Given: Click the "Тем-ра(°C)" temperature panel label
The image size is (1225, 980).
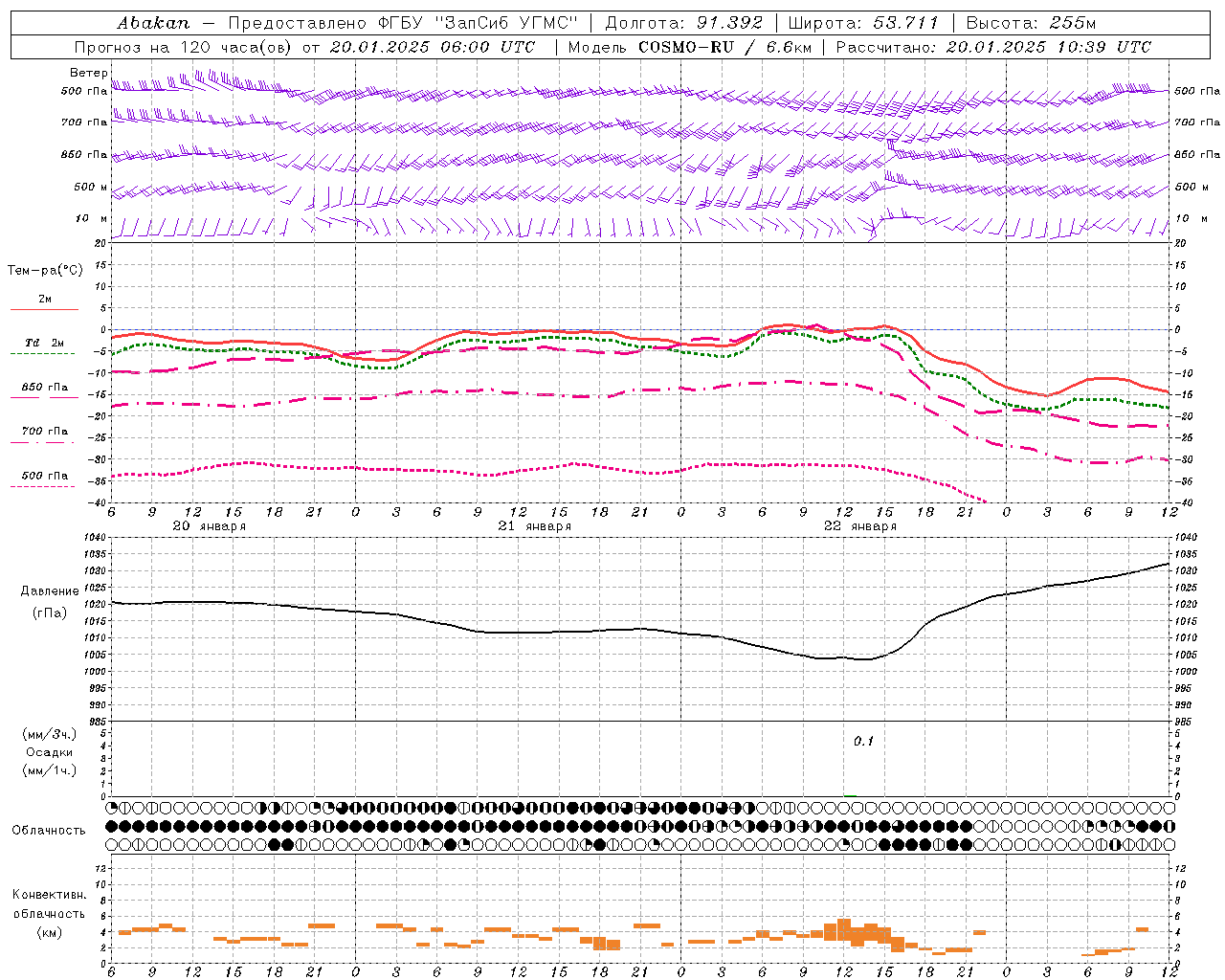Looking at the screenshot, I should pos(45,271).
